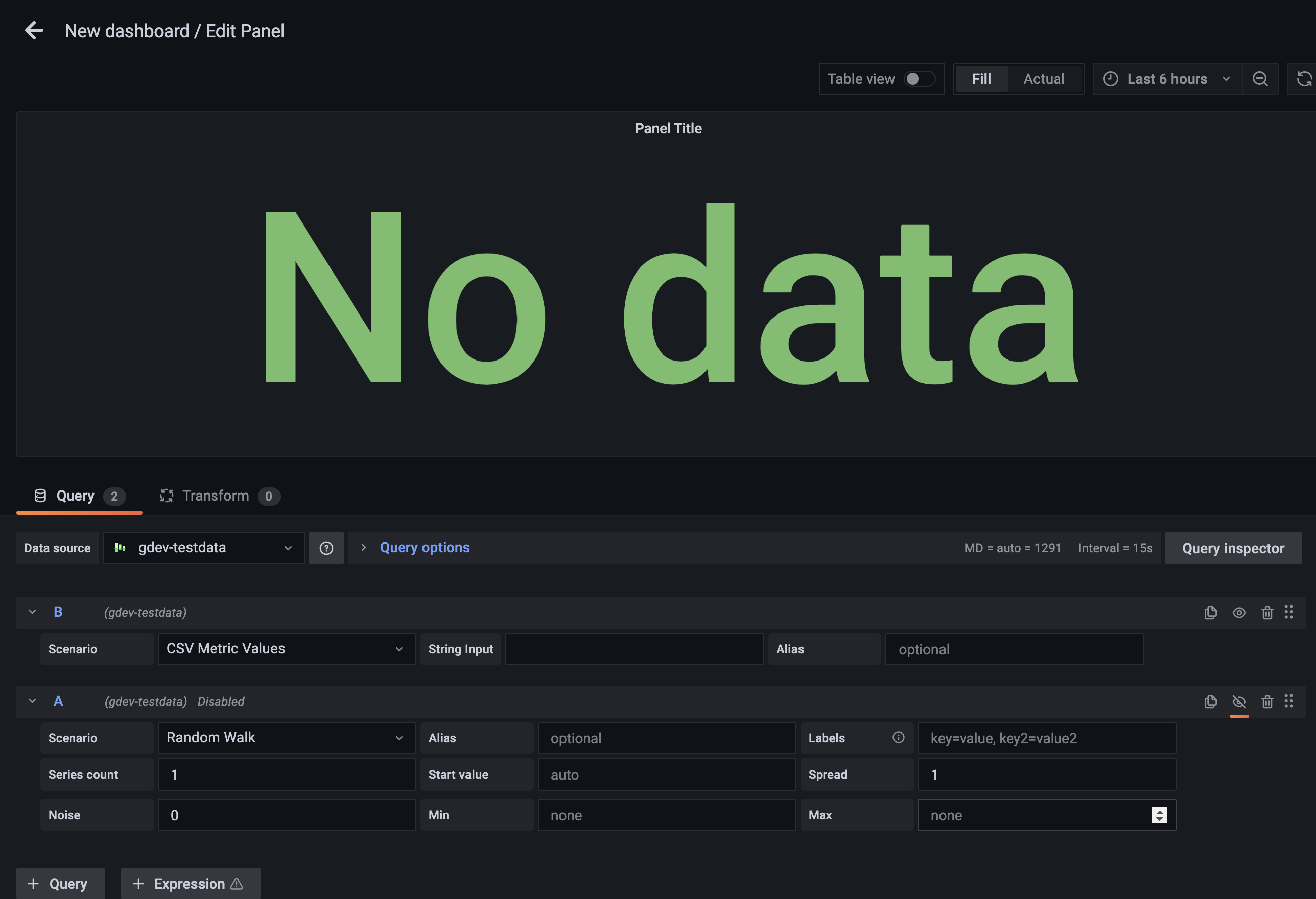Screen dimensions: 1316x899
Task: Click the info icon next to Labels
Action: (898, 738)
